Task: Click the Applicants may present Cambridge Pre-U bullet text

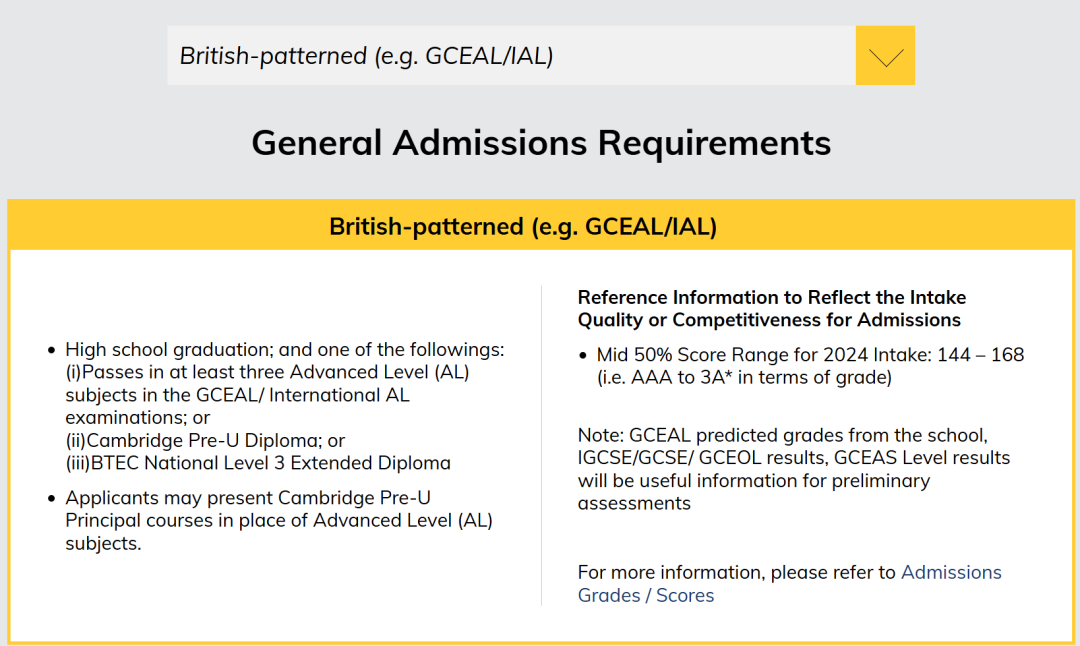Action: (279, 520)
